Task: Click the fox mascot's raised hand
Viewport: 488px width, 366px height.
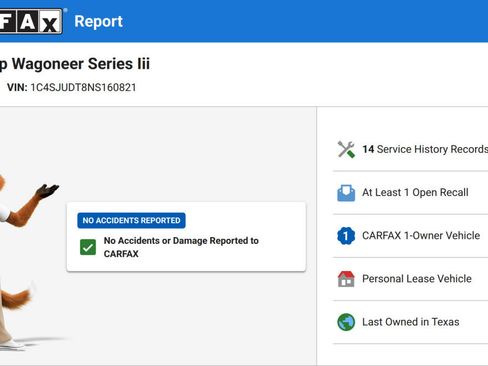Action: (47, 191)
